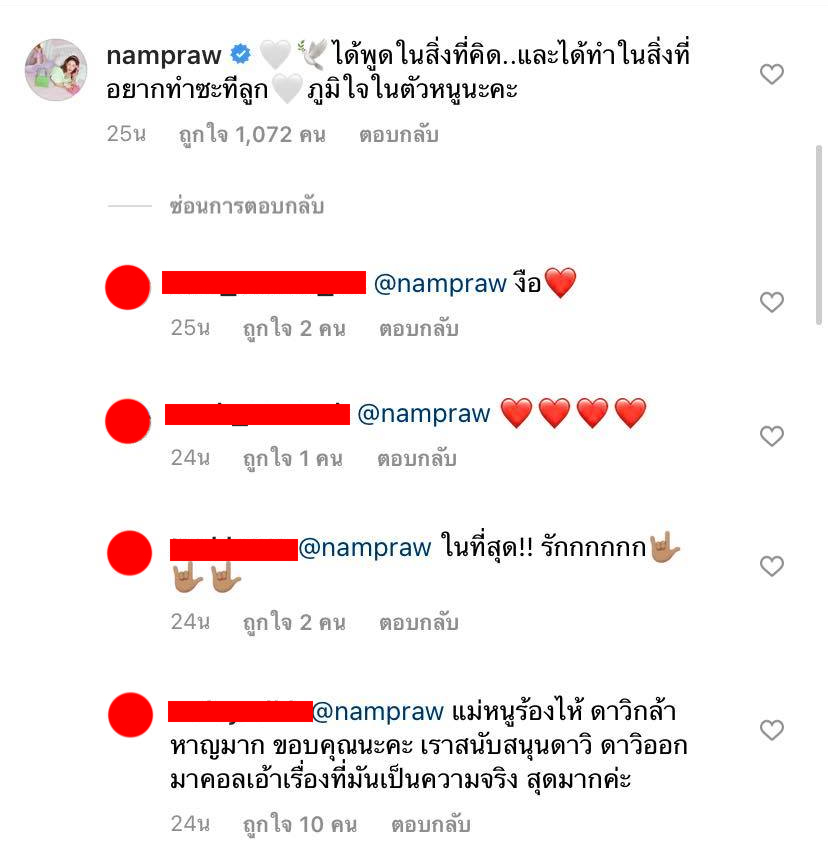Image resolution: width=828 pixels, height=863 pixels.
Task: Reply to nampraw's main comment via ตอบกลับ
Action: [399, 135]
